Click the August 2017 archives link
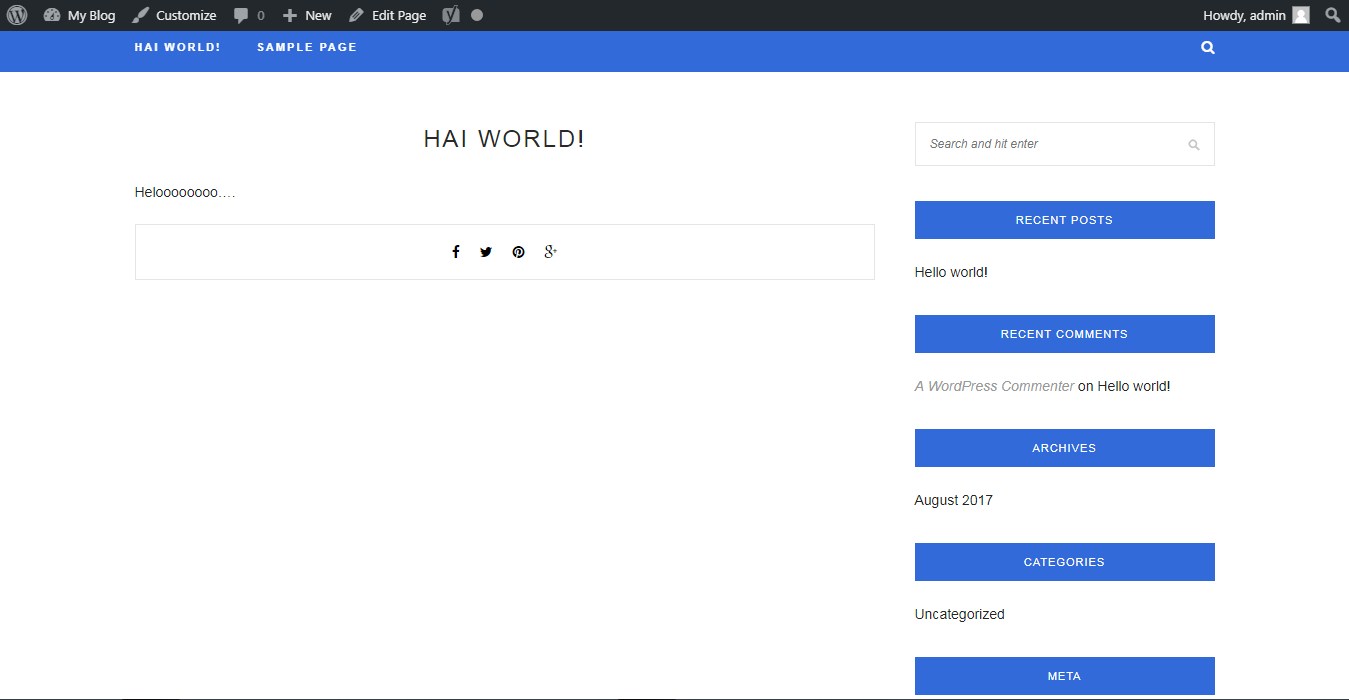Image resolution: width=1349 pixels, height=700 pixels. pyautogui.click(x=953, y=499)
